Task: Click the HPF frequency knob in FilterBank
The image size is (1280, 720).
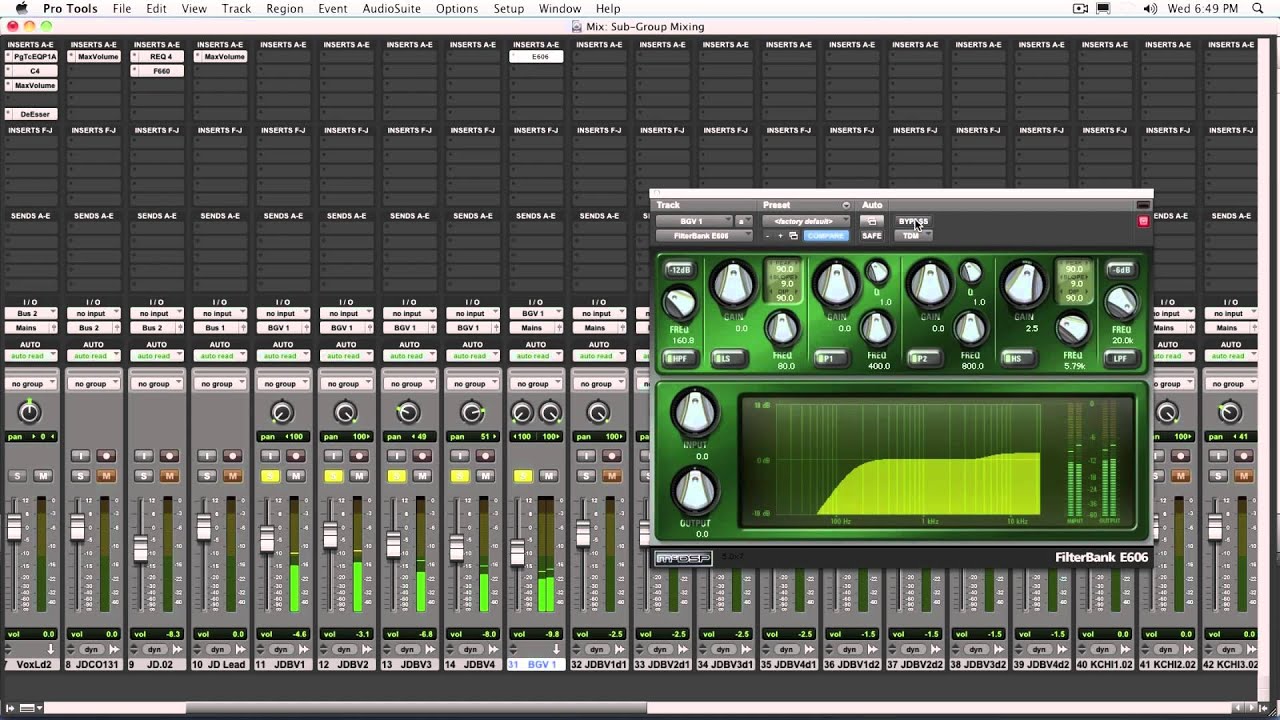Action: (x=680, y=304)
